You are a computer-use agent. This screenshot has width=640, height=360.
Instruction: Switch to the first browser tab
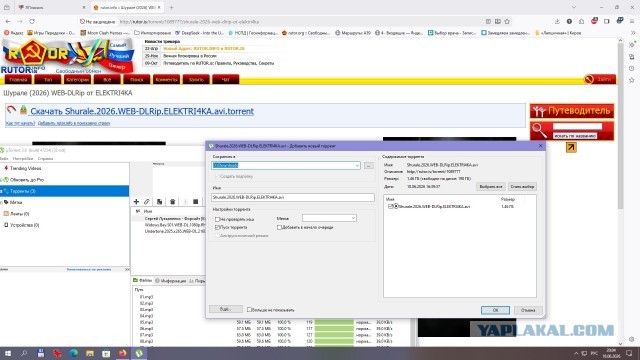tap(51, 7)
